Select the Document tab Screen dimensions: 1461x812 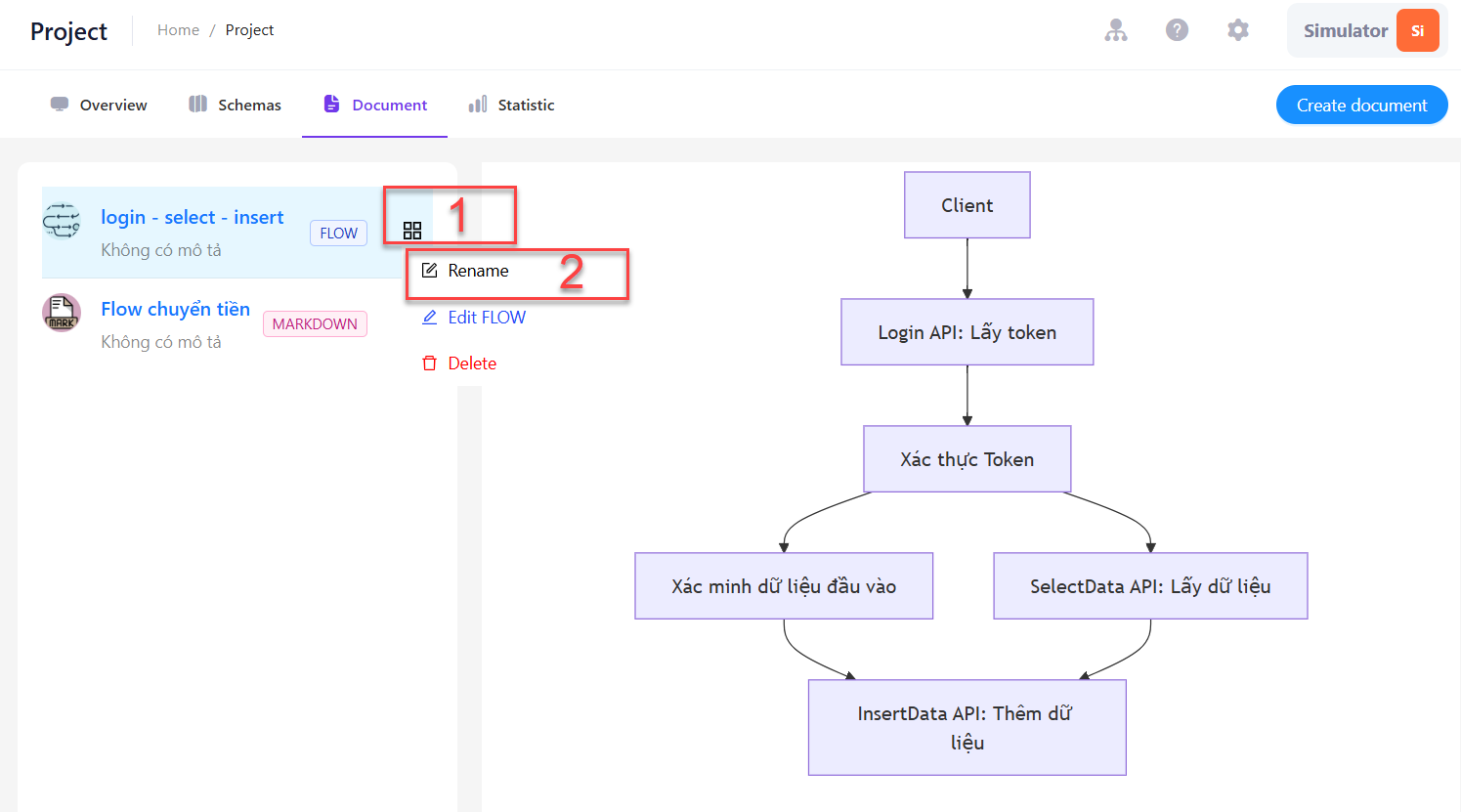coord(375,105)
